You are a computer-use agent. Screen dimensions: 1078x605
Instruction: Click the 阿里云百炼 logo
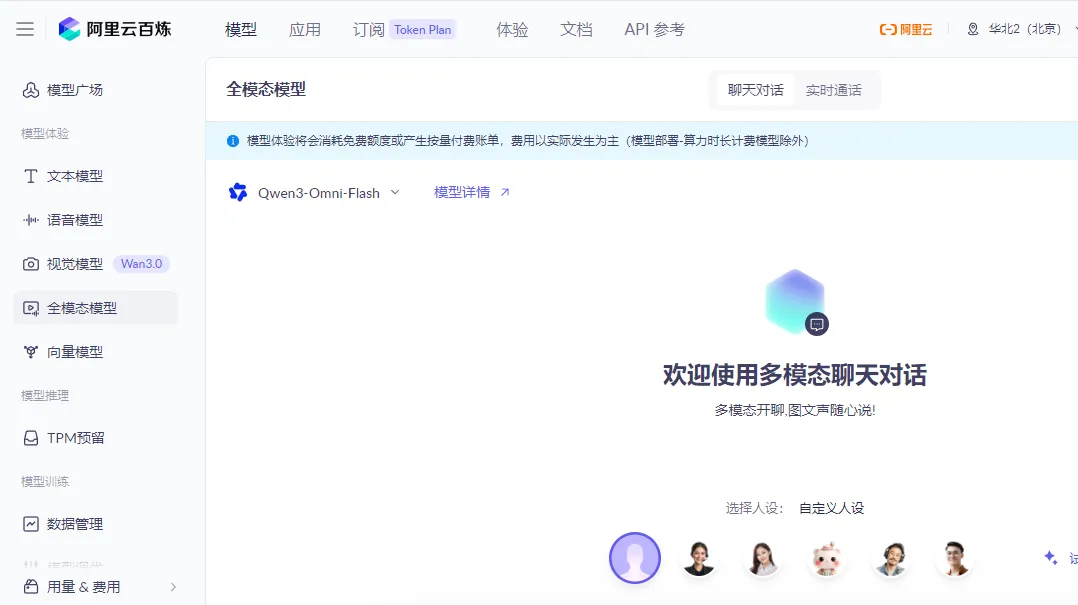pos(115,29)
